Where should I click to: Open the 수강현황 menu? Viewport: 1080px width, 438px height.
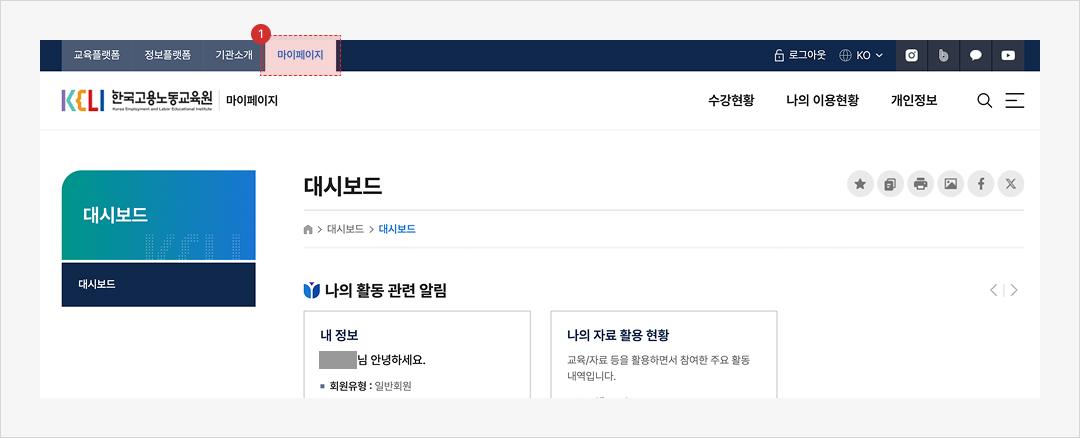click(x=730, y=100)
